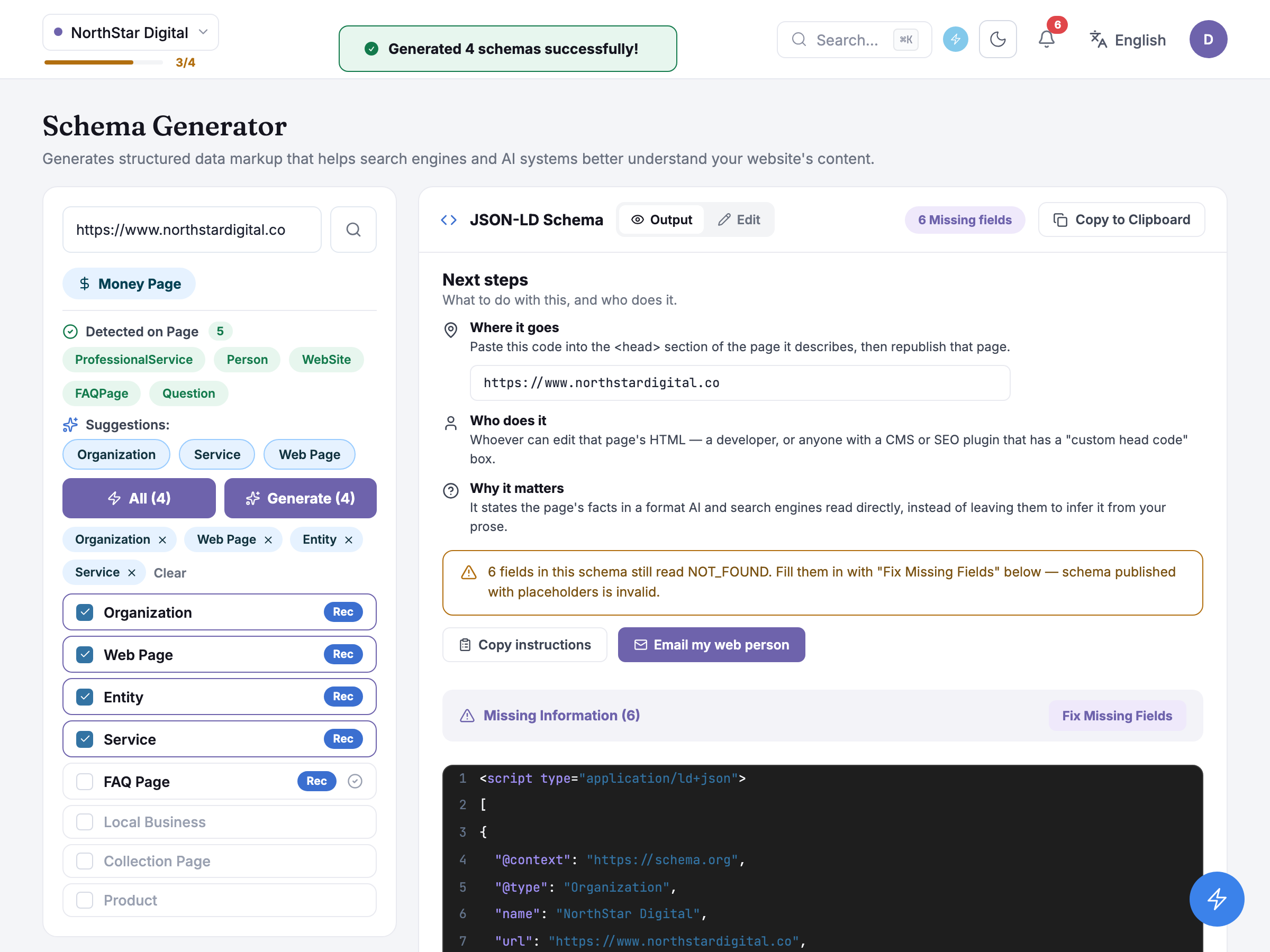Click the search field magnifier icon

pyautogui.click(x=799, y=40)
